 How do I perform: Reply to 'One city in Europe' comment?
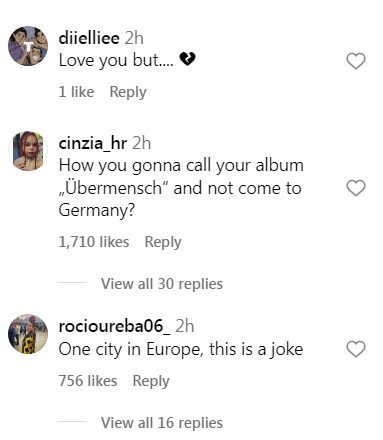click(151, 381)
